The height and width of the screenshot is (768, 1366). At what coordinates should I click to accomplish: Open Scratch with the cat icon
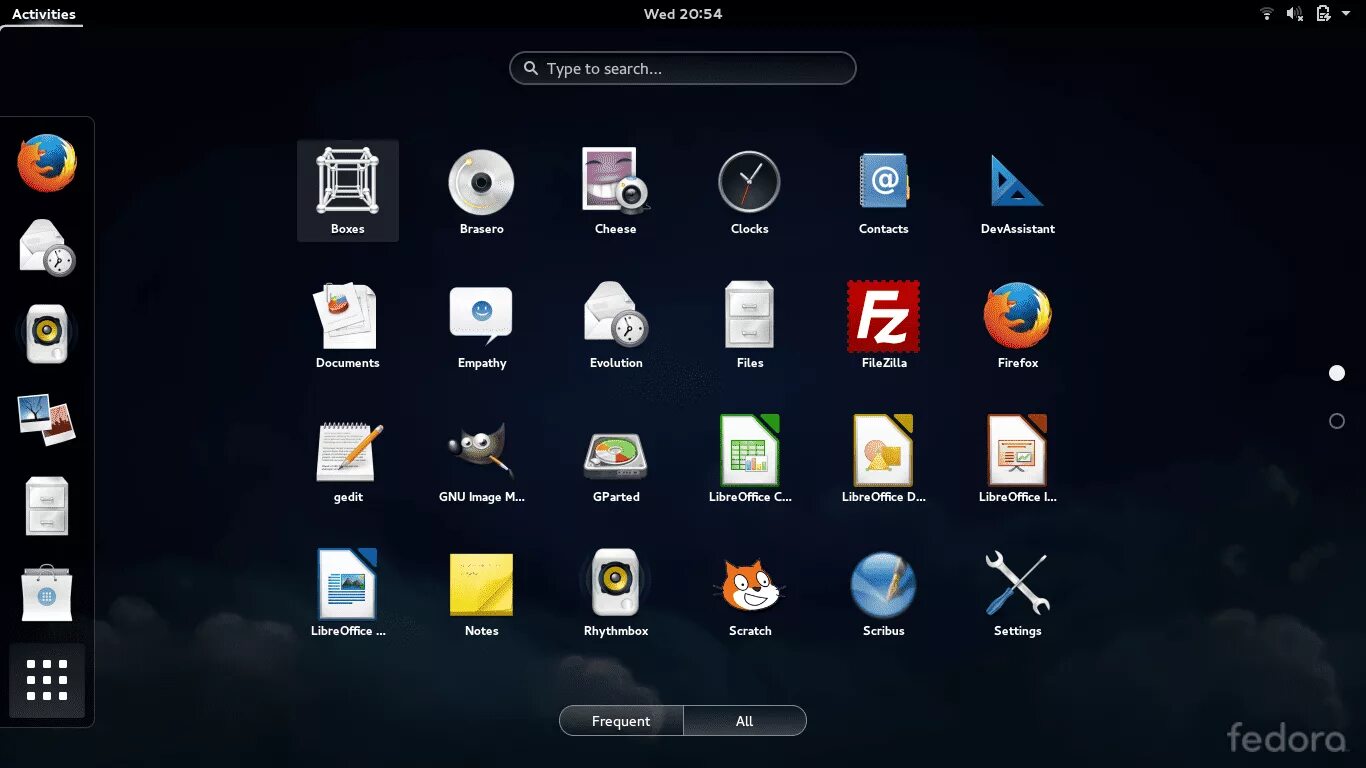point(749,592)
